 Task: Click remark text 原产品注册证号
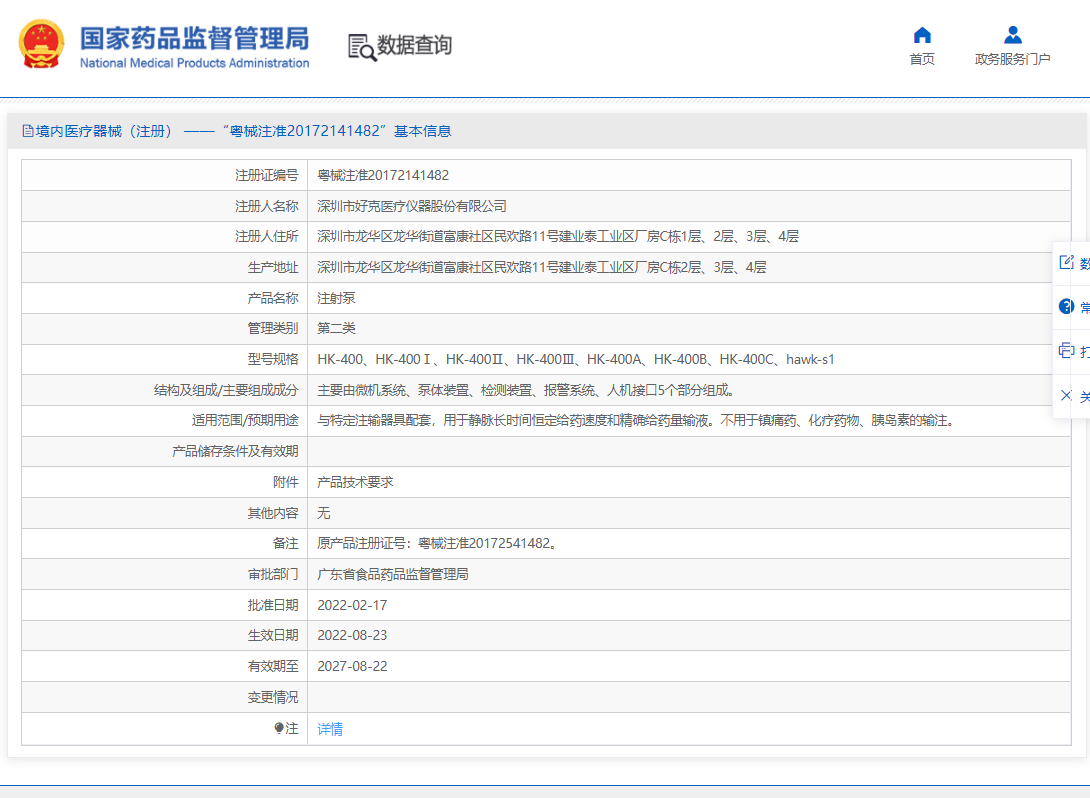pos(438,543)
